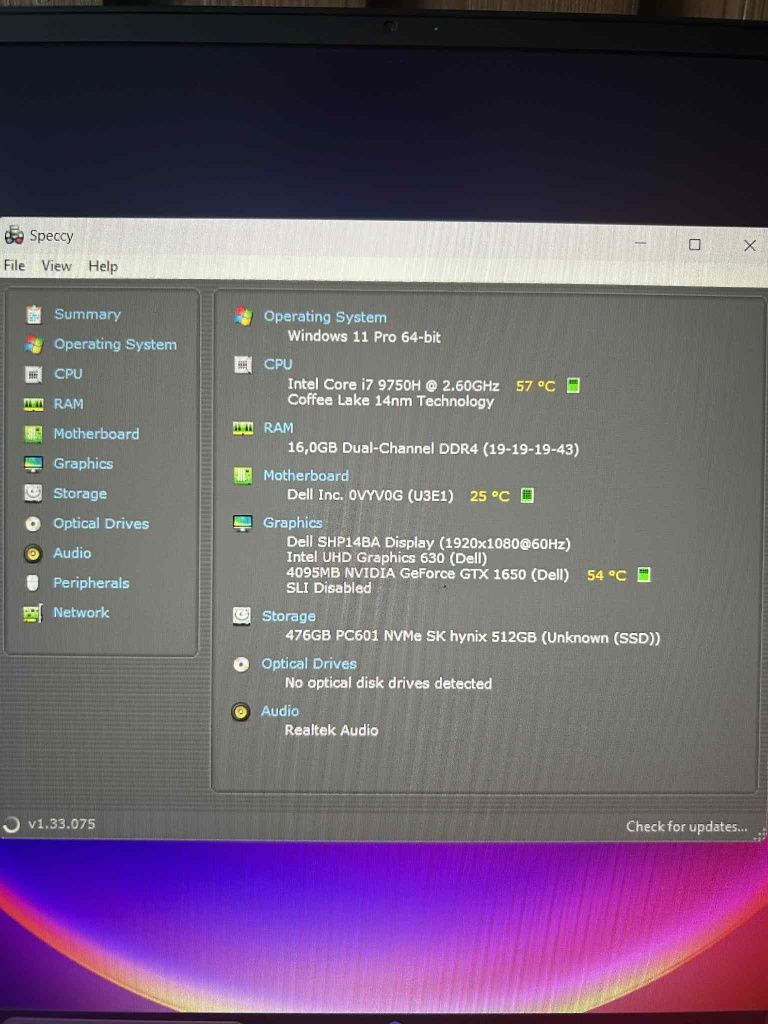This screenshot has width=768, height=1024.
Task: Click the Audio icon in summary panel
Action: coord(241,712)
